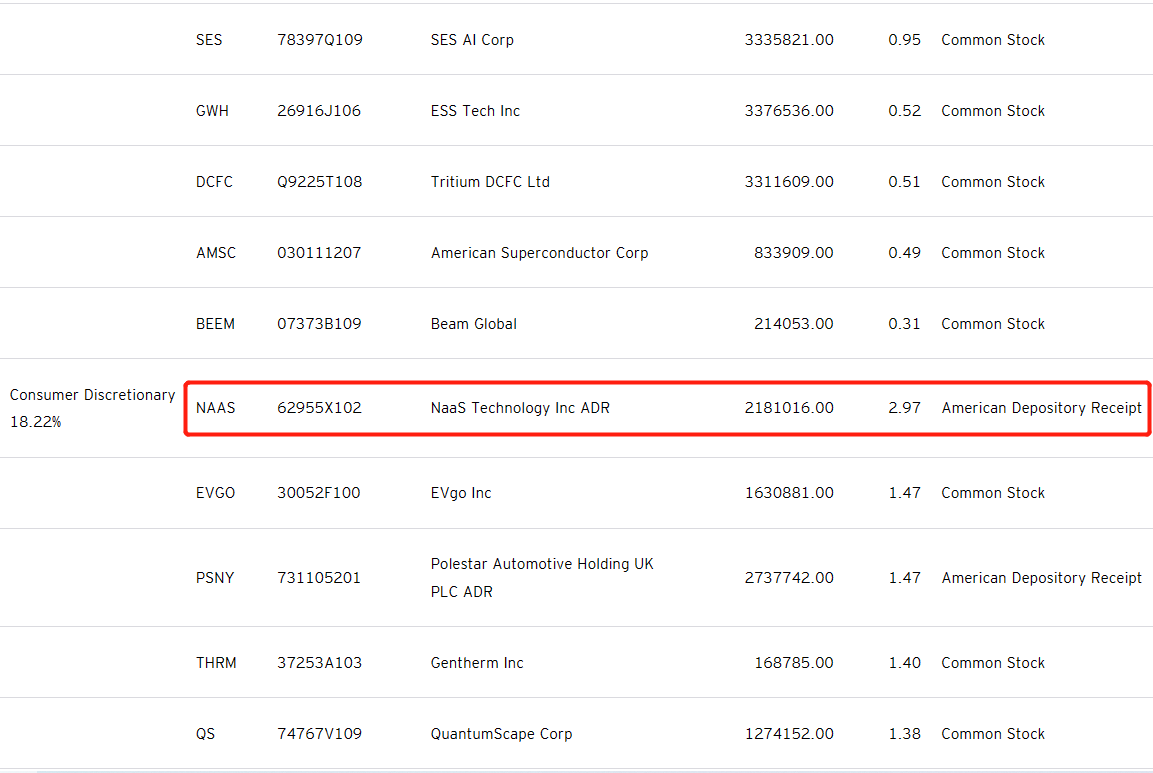This screenshot has height=773, width=1153.
Task: Click the Beam Global holding name
Action: (x=474, y=324)
